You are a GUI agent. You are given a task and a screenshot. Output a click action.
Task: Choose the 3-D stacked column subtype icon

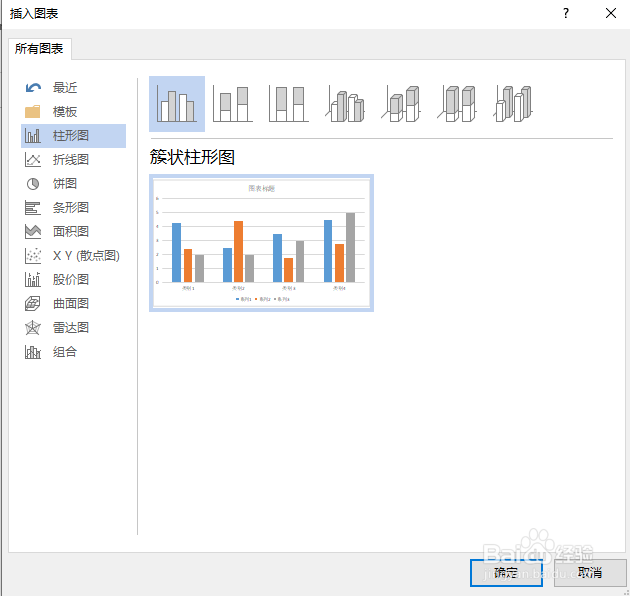401,104
